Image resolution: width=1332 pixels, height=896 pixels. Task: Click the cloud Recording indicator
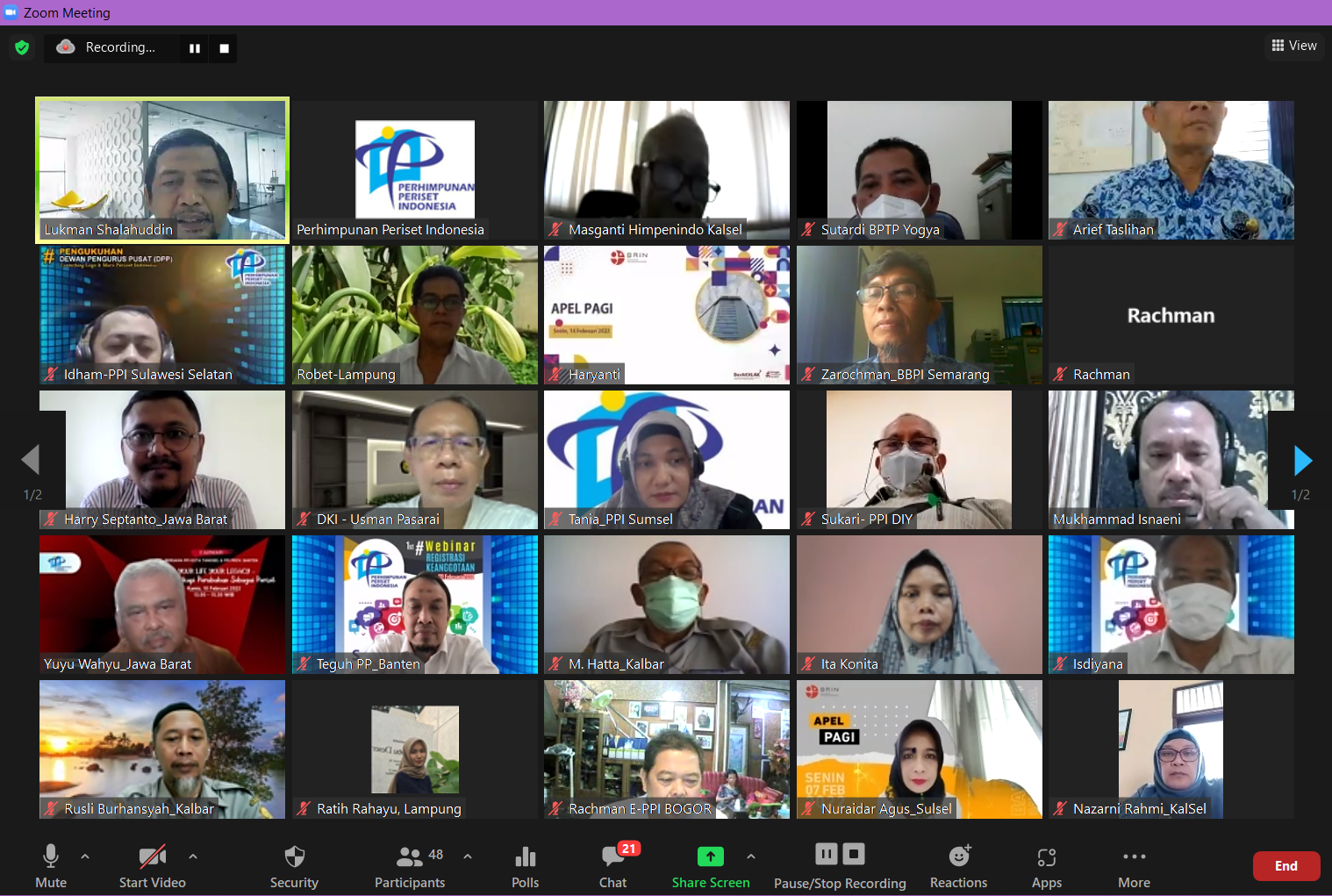(107, 47)
